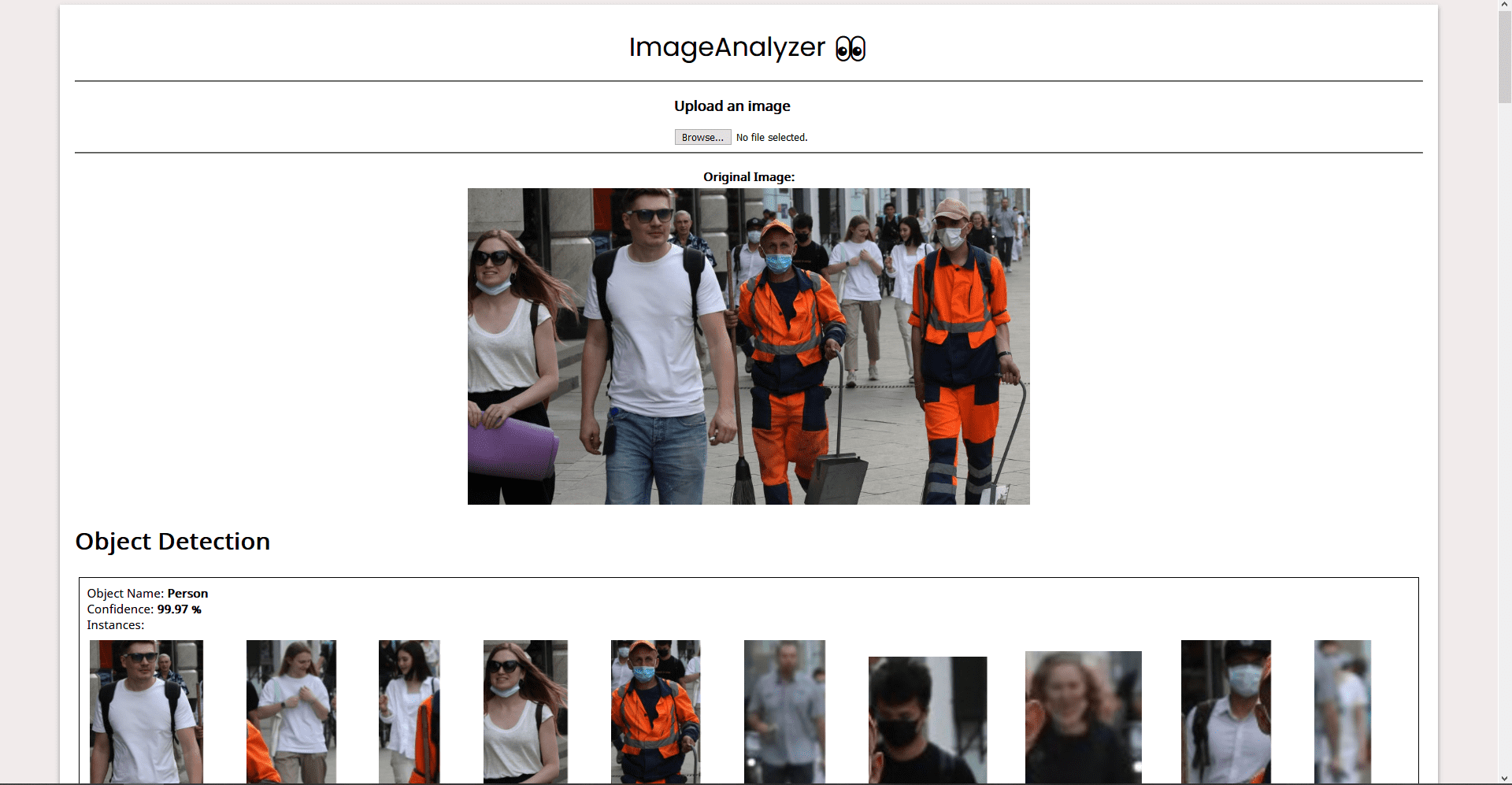Click the 99.97 % confidence value
1512x785 pixels.
point(179,609)
